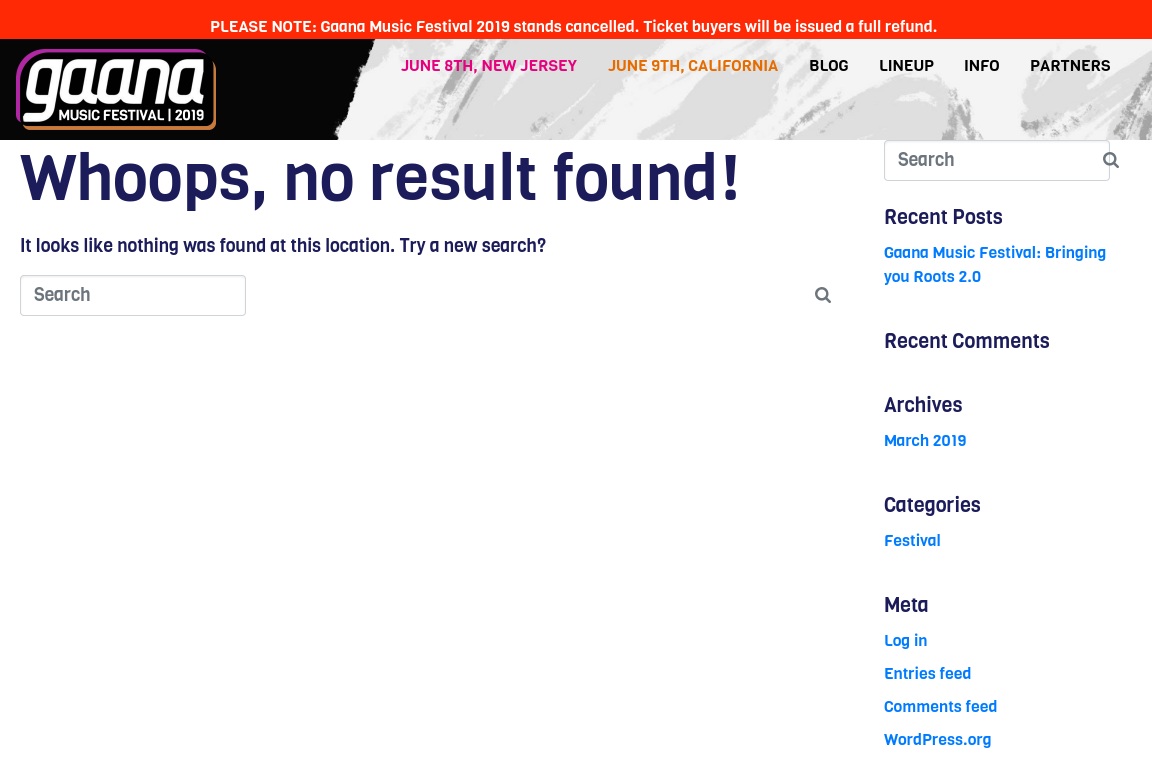Open the Entries feed link
1152x768 pixels.
pos(927,673)
